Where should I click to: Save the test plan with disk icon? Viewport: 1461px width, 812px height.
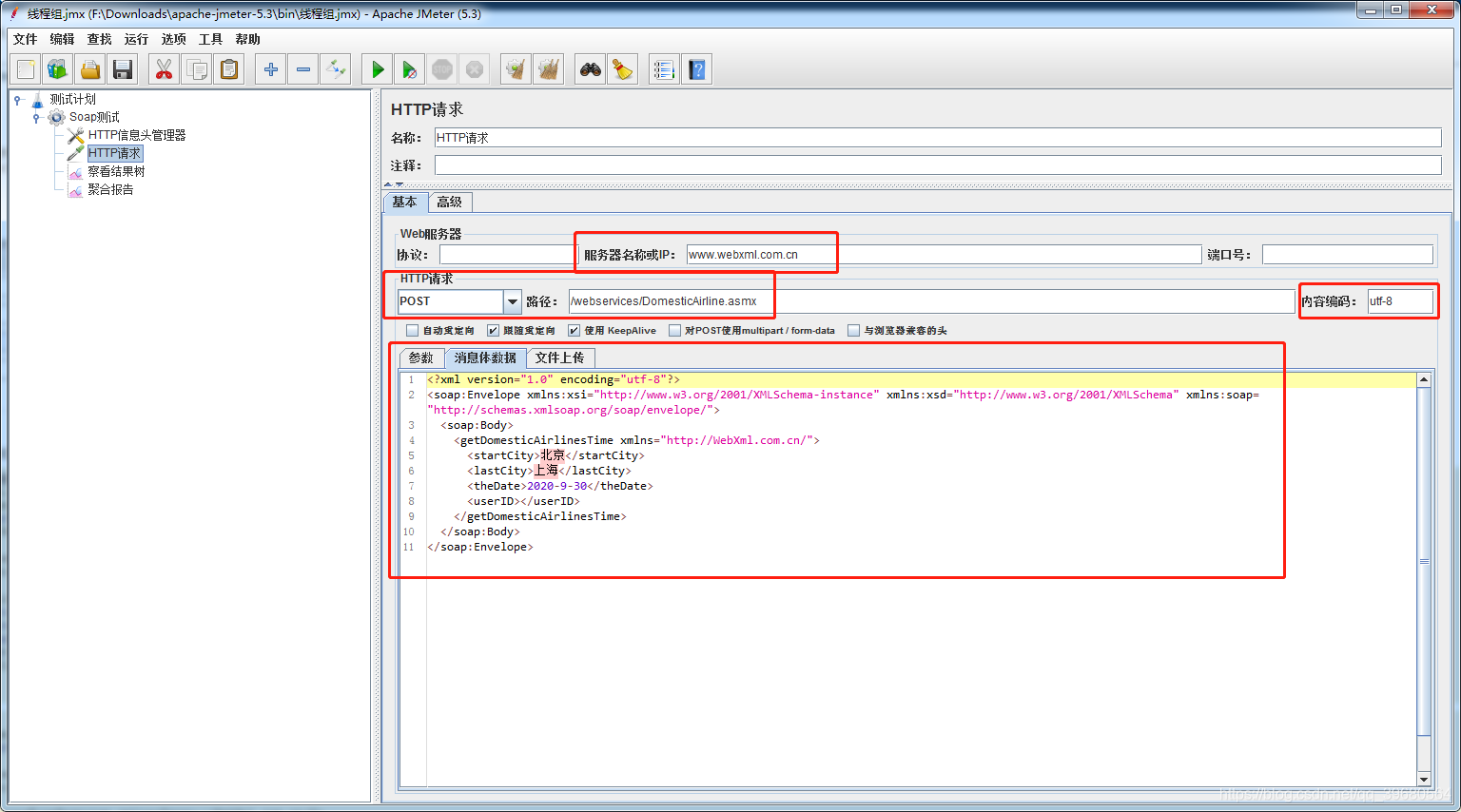[x=123, y=69]
